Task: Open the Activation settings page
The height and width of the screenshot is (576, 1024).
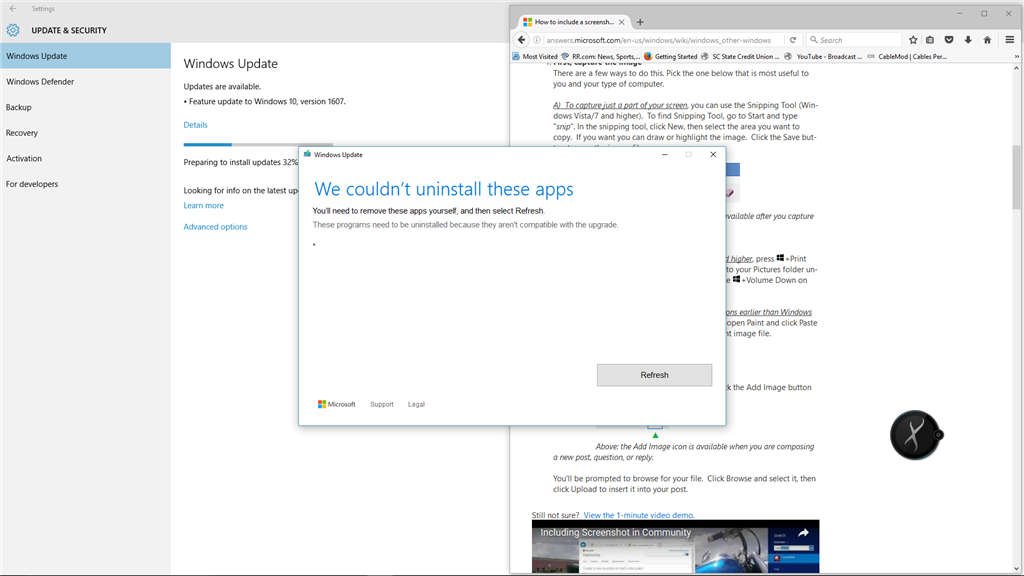Action: tap(86, 158)
